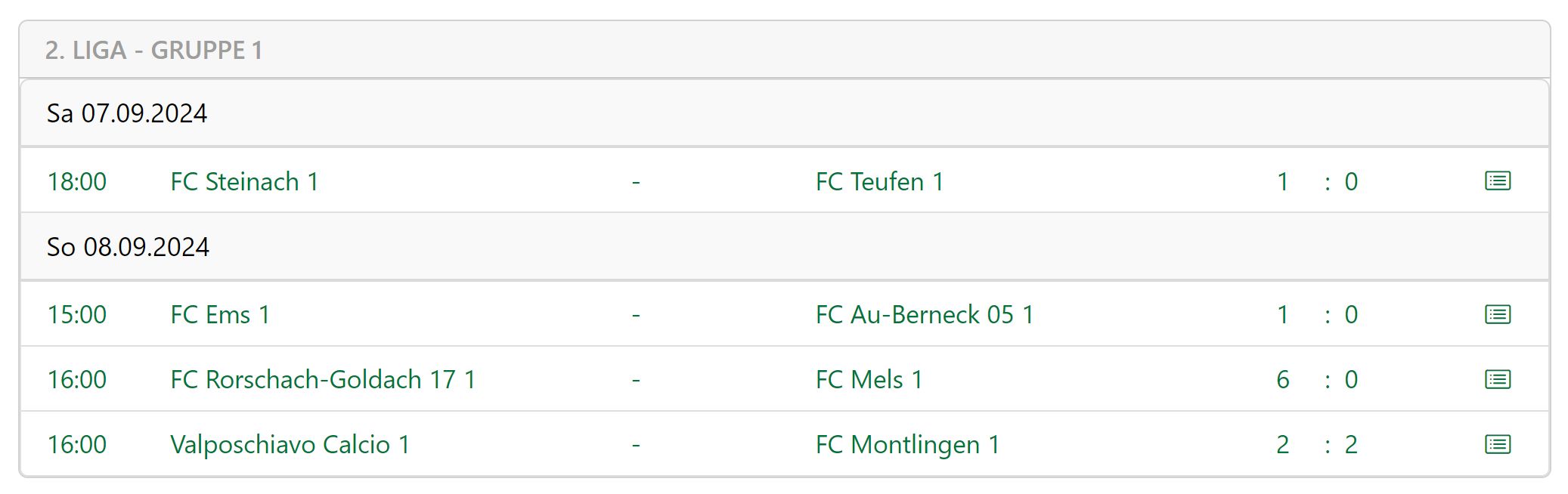
Task: Select FC Ems 1 team name
Action: (x=220, y=314)
